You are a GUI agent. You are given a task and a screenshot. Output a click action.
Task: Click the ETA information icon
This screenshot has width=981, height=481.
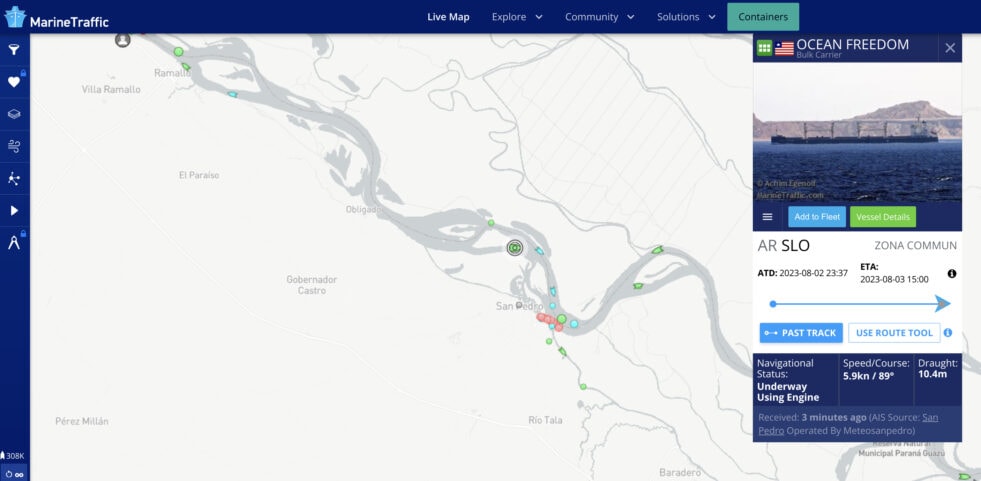pyautogui.click(x=952, y=273)
